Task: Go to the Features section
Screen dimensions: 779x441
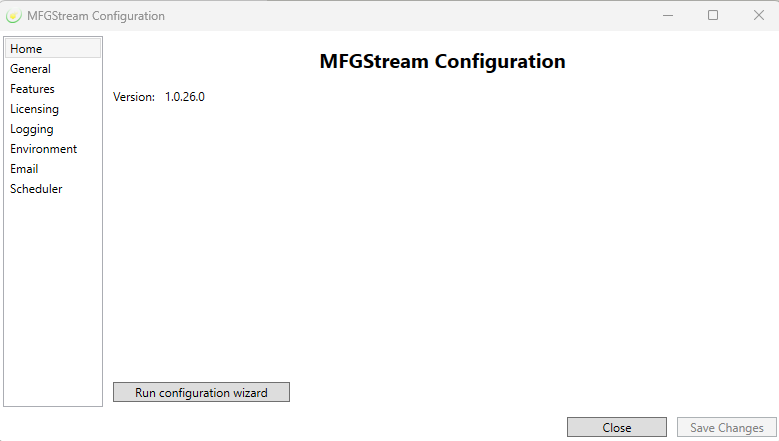Action: point(33,89)
